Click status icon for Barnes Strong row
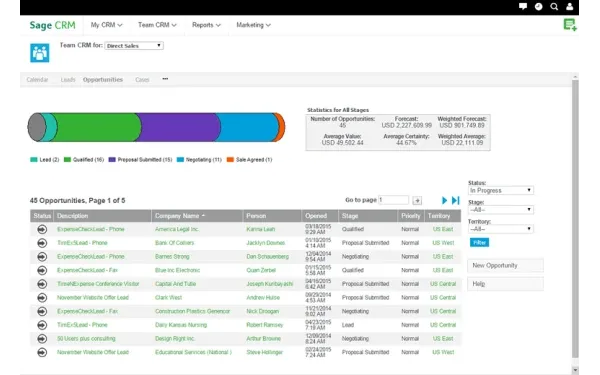Image resolution: width=600 pixels, height=375 pixels. (42, 257)
